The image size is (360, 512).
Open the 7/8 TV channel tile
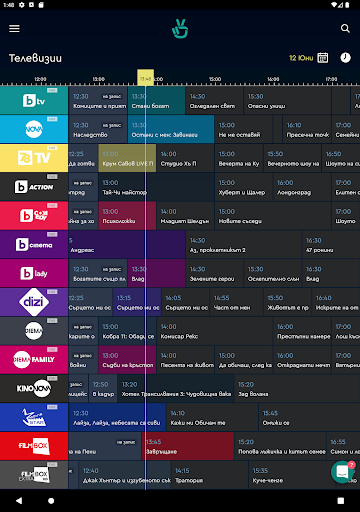[34, 158]
